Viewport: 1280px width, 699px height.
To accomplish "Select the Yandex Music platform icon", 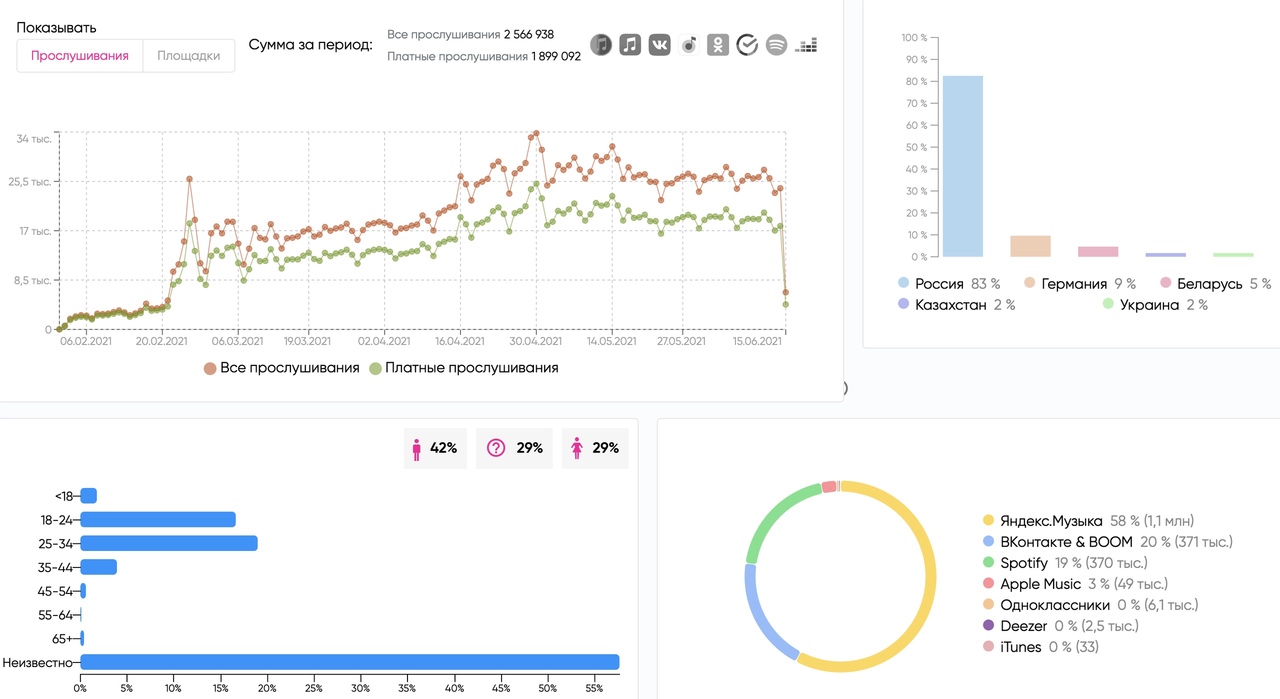I will coord(688,45).
